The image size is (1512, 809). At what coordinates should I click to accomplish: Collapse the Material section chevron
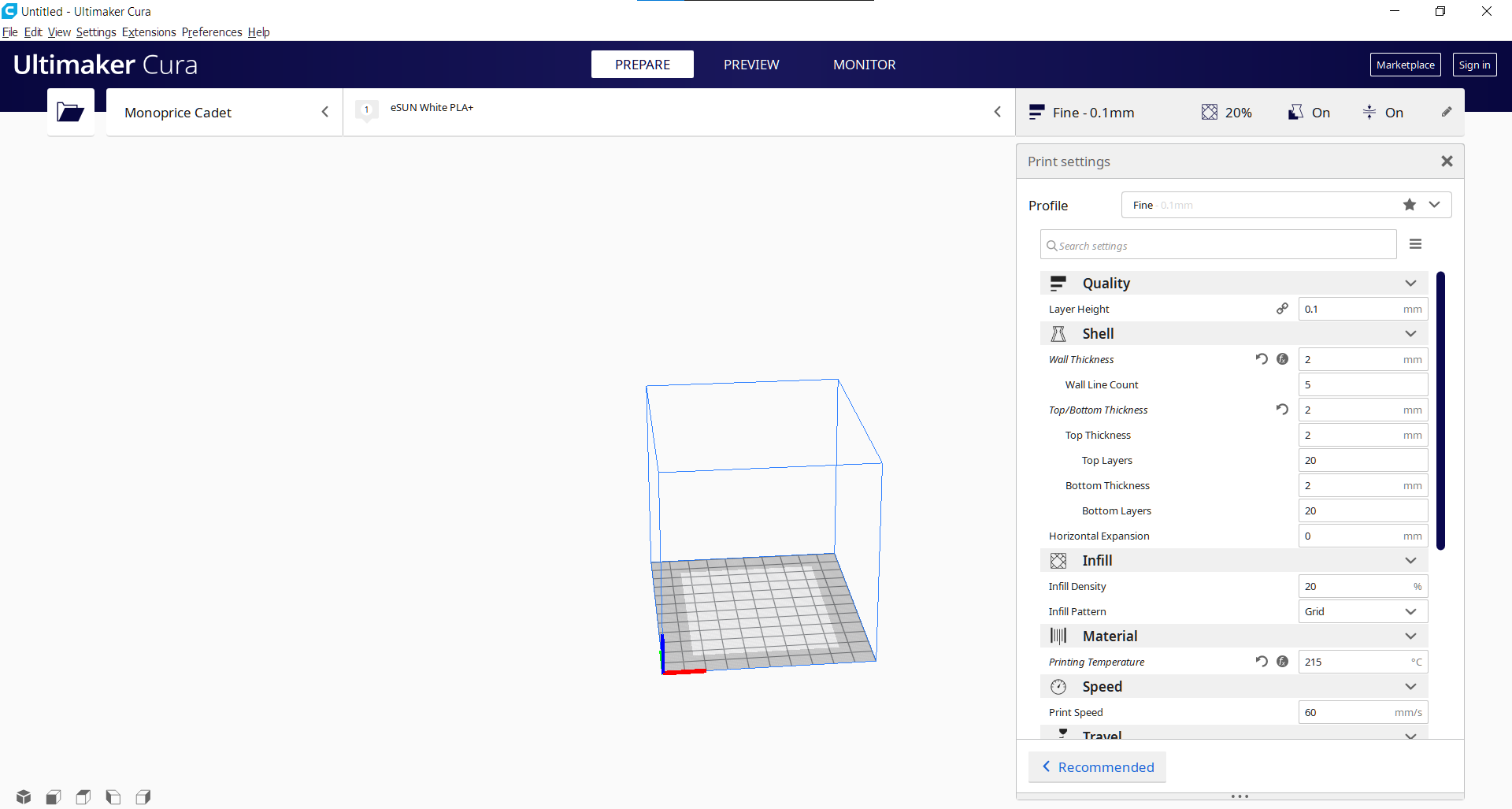tap(1410, 636)
